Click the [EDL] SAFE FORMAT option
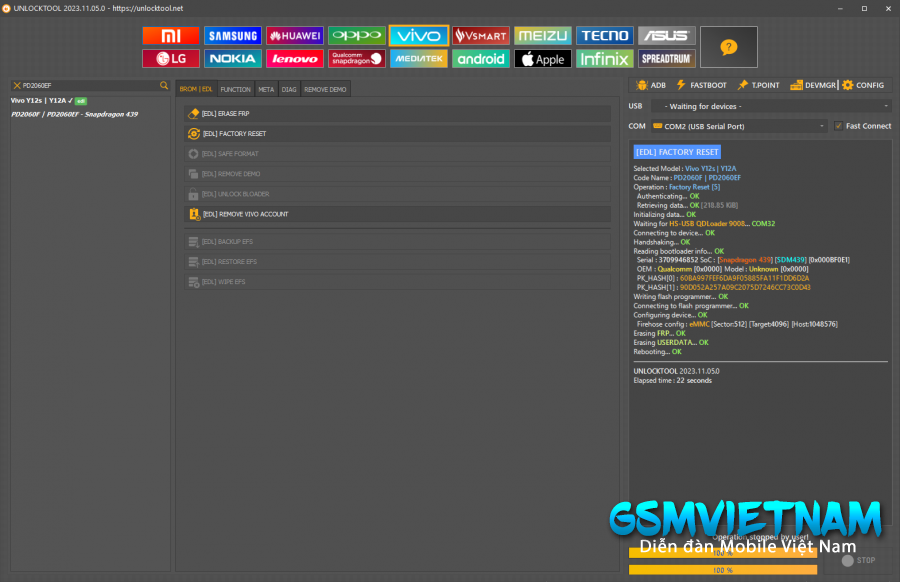900x582 pixels. click(x=397, y=154)
